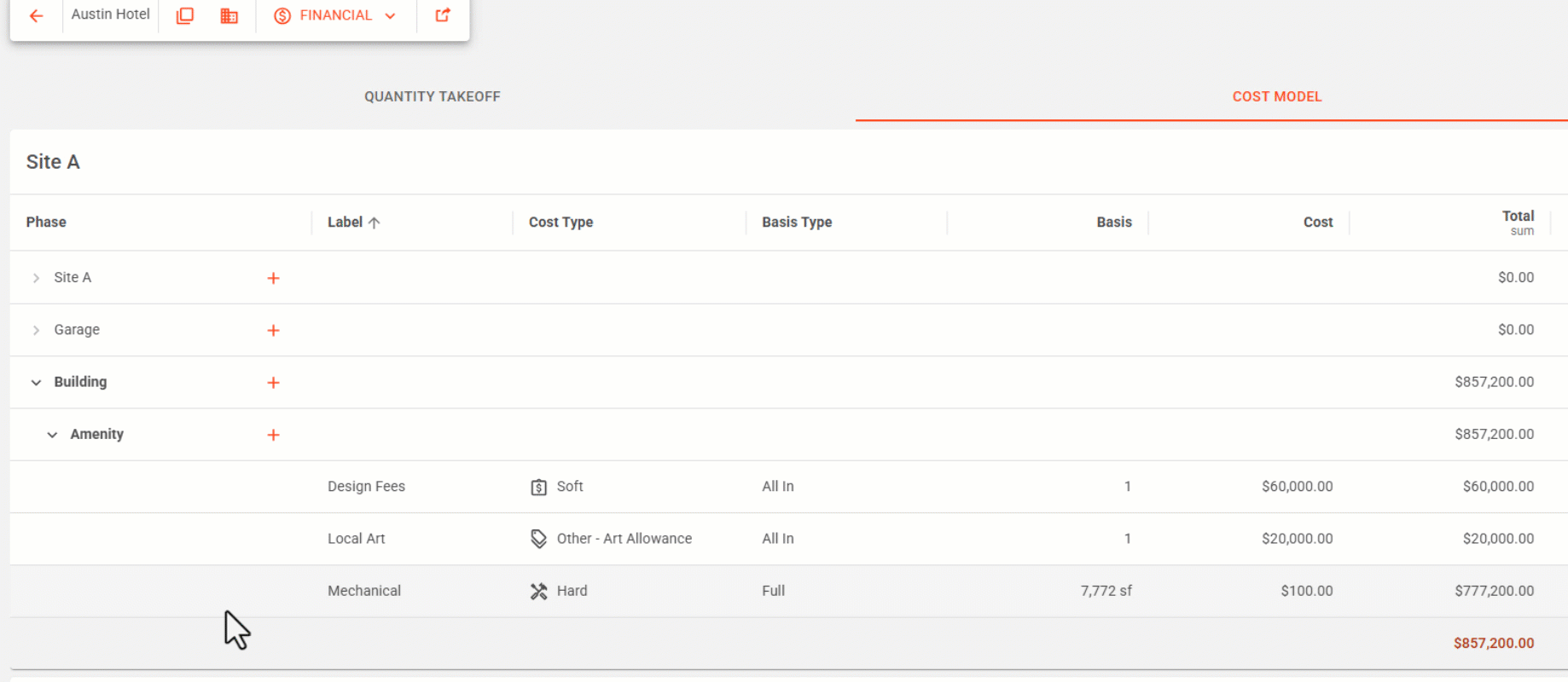Select the Cost Model tab

click(x=1276, y=96)
